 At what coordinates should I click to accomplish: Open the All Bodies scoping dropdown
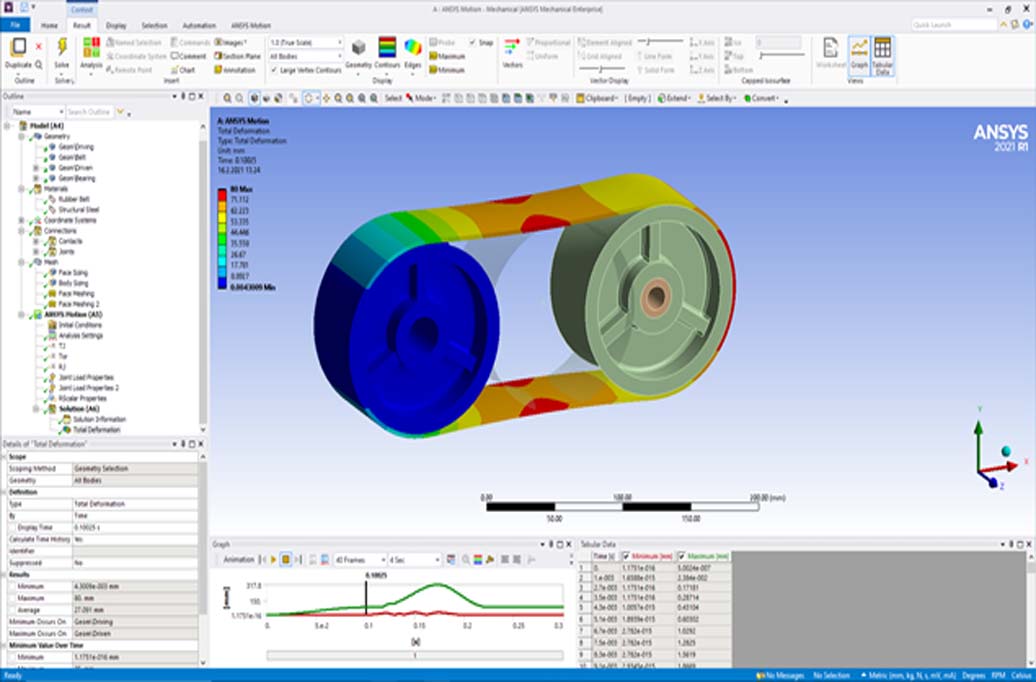(306, 56)
